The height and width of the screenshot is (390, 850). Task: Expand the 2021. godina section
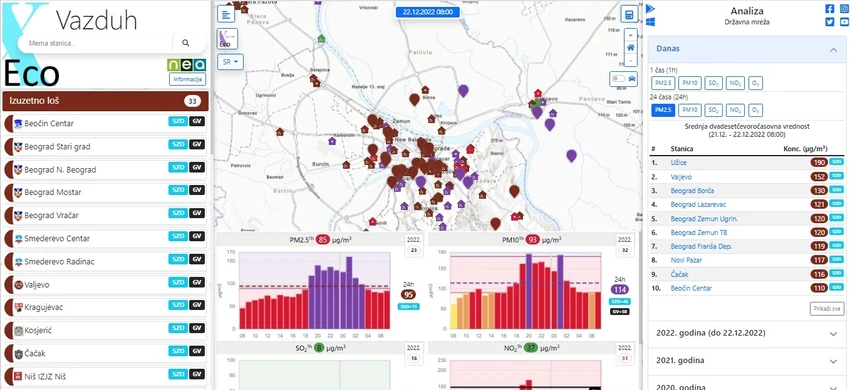pos(746,361)
